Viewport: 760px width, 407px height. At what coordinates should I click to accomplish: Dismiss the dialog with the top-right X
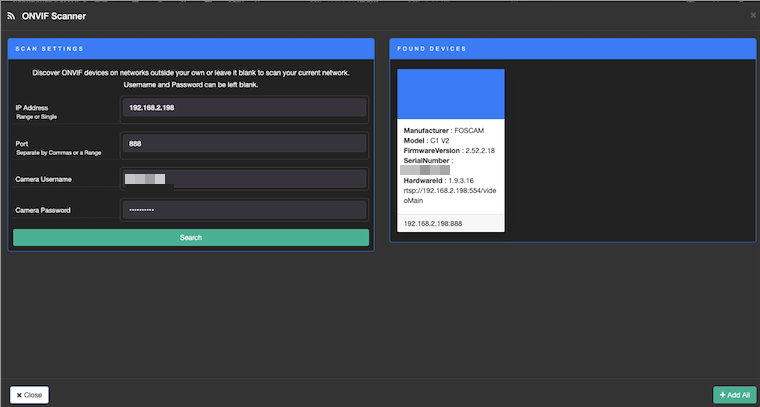pyautogui.click(x=753, y=15)
